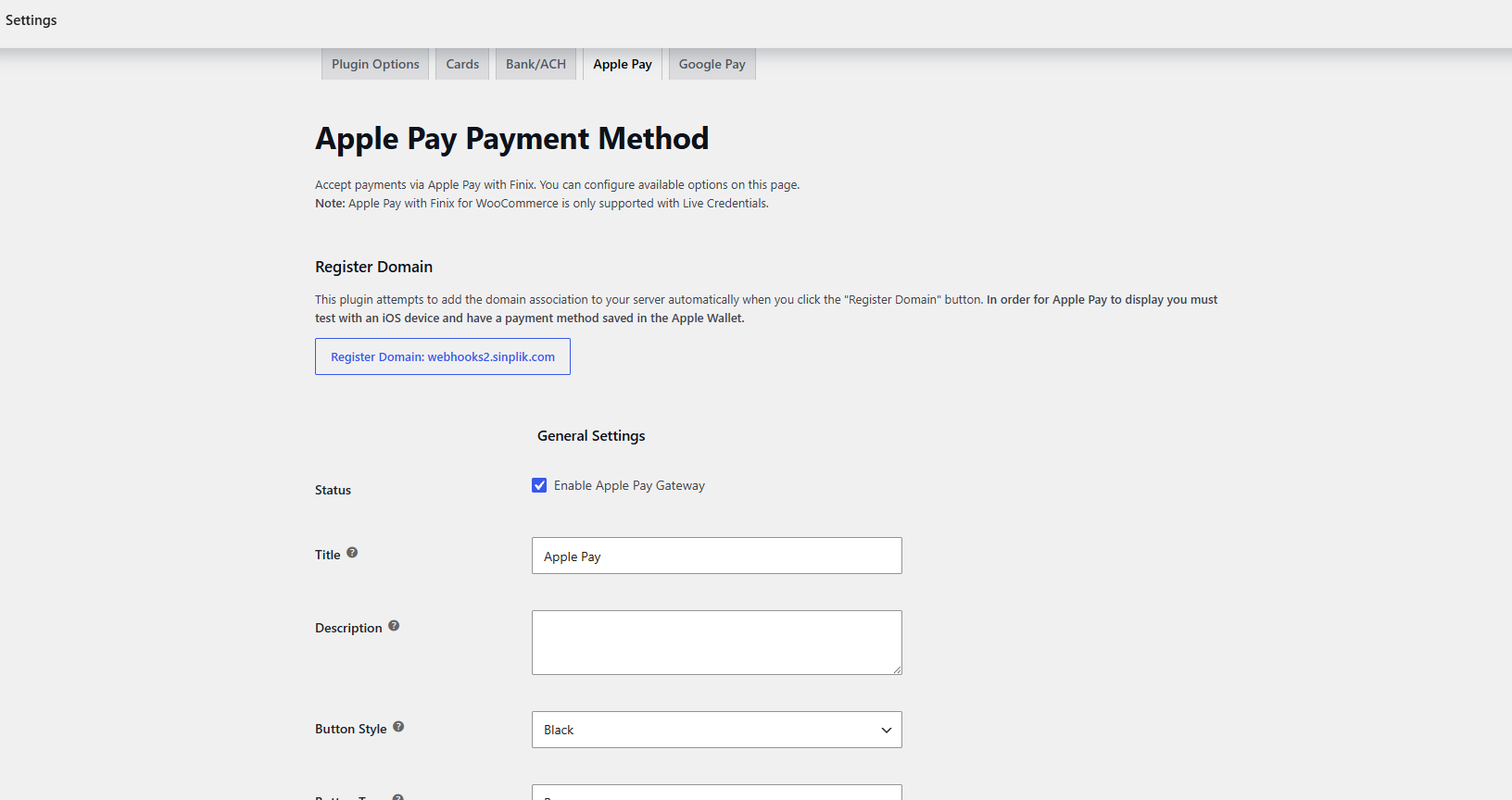Open the Plugin Options tab
Image resolution: width=1512 pixels, height=800 pixels.
(375, 64)
